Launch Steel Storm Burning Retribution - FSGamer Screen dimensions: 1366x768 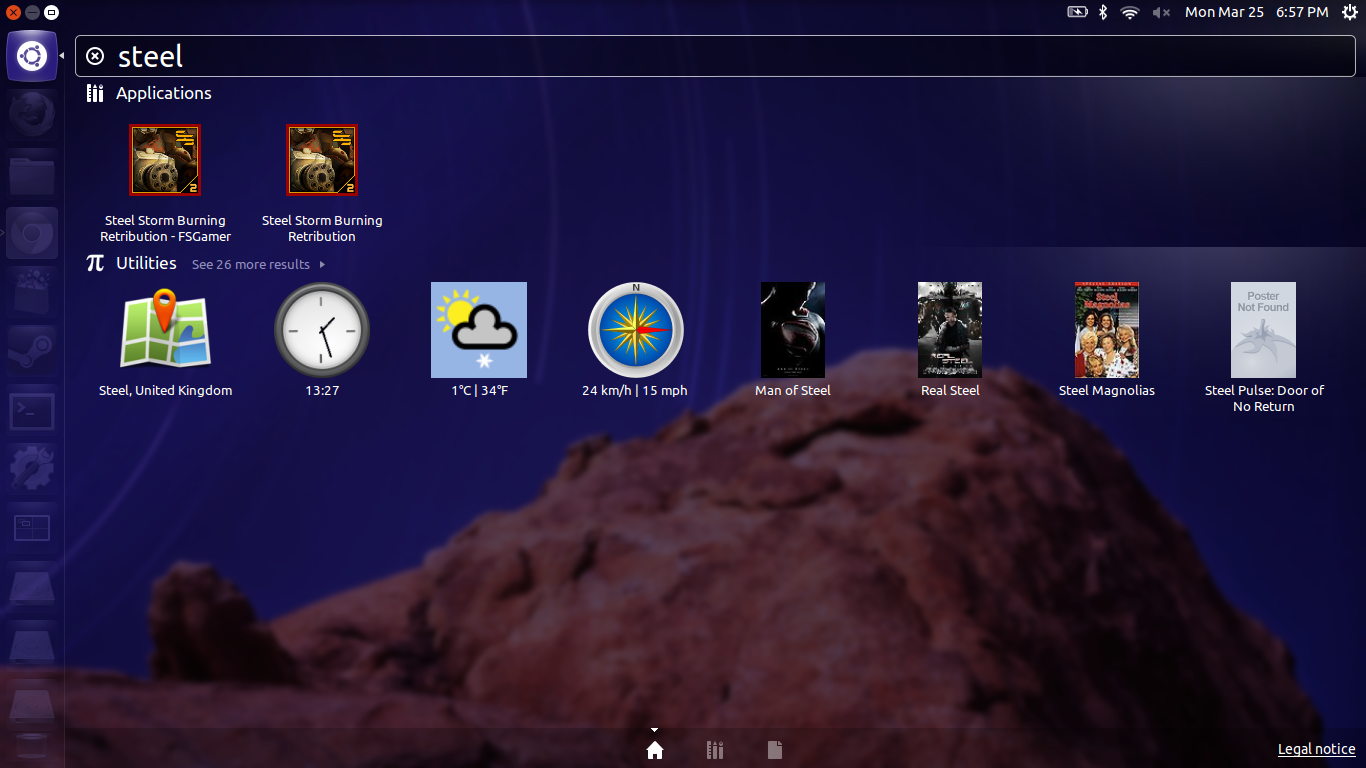165,160
